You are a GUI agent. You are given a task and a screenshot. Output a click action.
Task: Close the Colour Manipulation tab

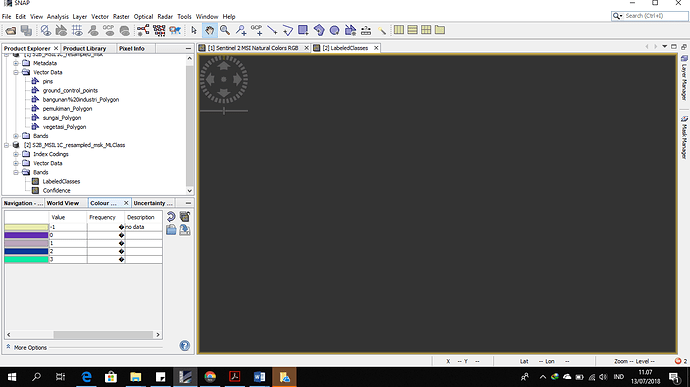pyautogui.click(x=126, y=203)
